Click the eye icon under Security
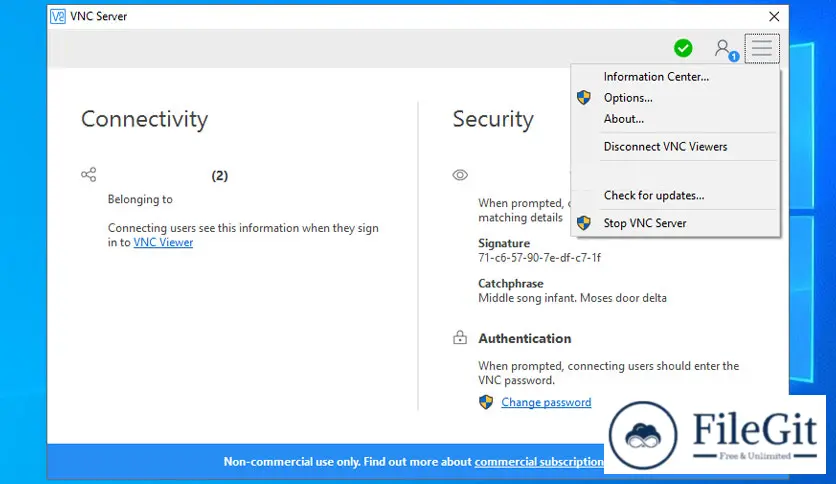The image size is (836, 484). pyautogui.click(x=460, y=175)
